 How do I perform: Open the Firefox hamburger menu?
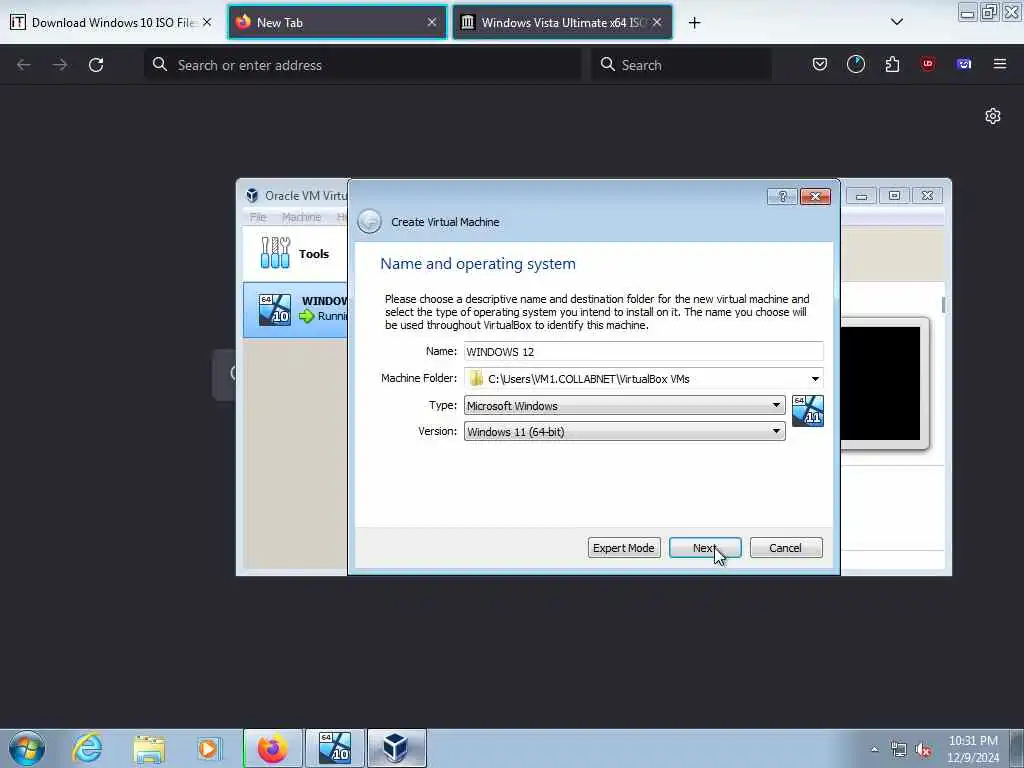pyautogui.click(x=1000, y=64)
